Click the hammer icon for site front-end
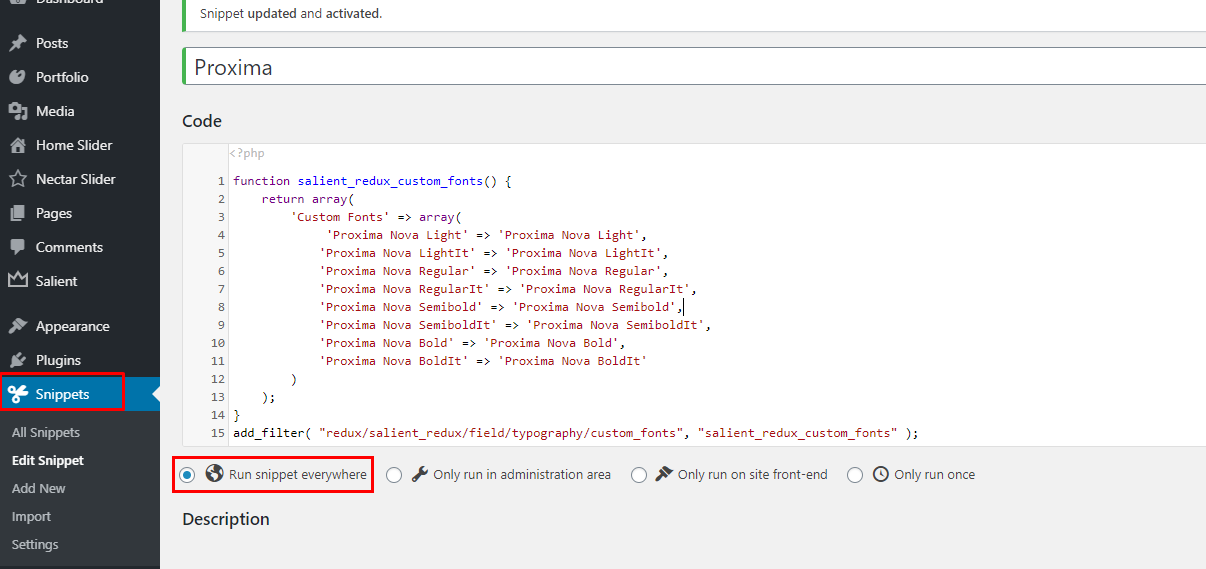The width and height of the screenshot is (1206, 569). click(x=664, y=474)
